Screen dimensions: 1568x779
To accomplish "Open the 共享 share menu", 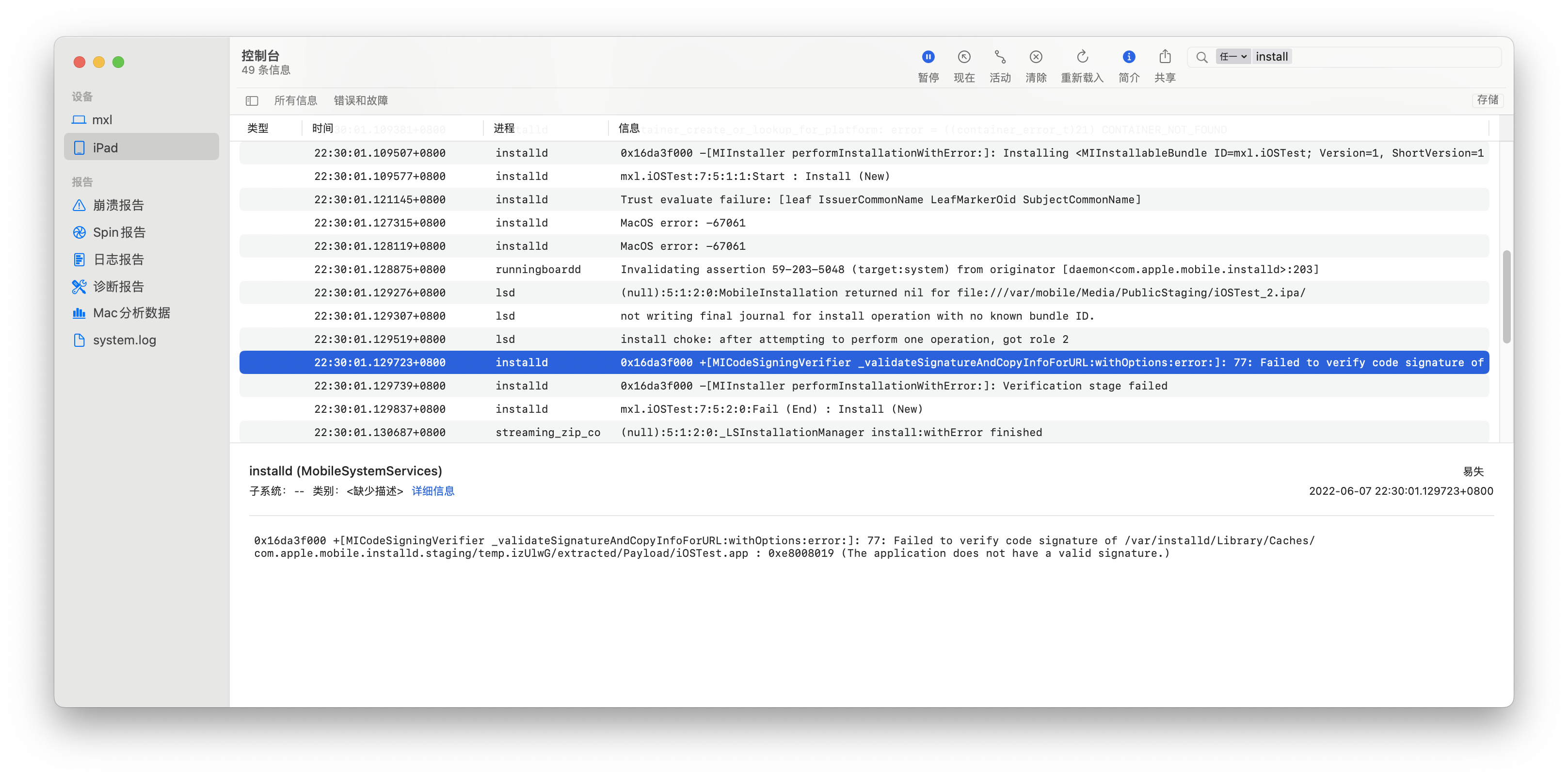I will [x=1165, y=66].
